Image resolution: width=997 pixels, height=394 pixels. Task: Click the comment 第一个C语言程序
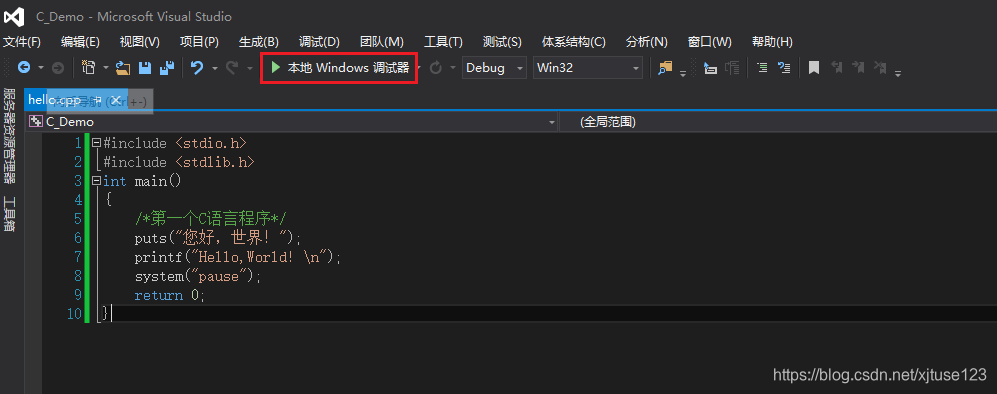pyautogui.click(x=211, y=219)
